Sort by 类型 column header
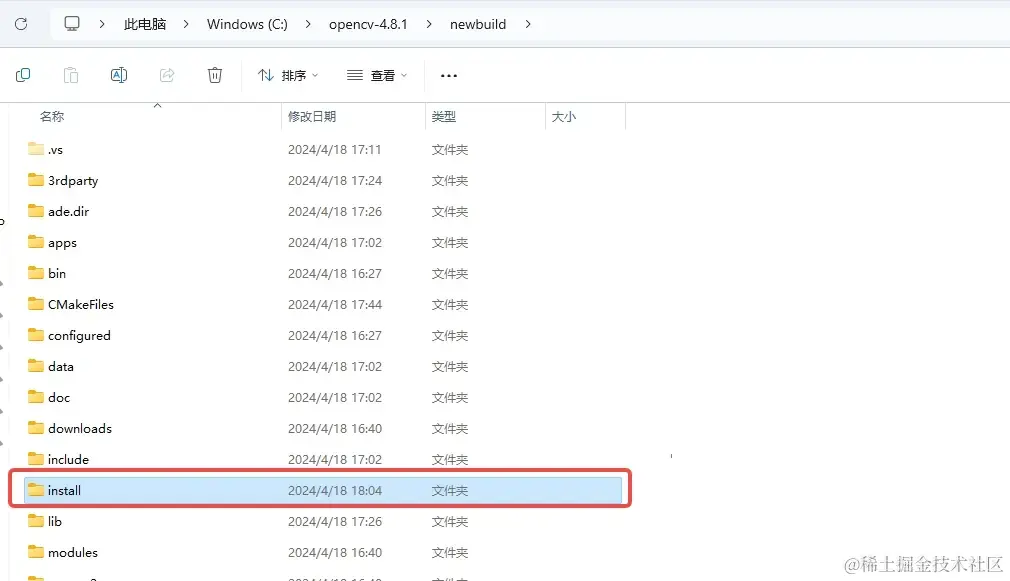The width and height of the screenshot is (1010, 581). tap(444, 117)
